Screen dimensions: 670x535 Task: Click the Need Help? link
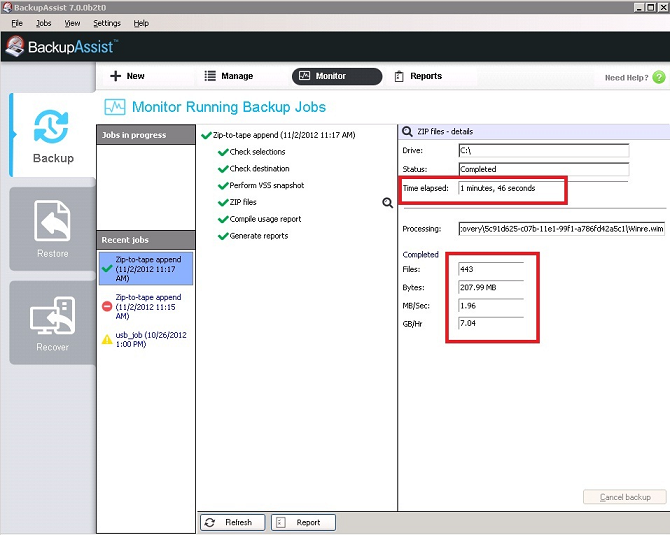pos(626,78)
